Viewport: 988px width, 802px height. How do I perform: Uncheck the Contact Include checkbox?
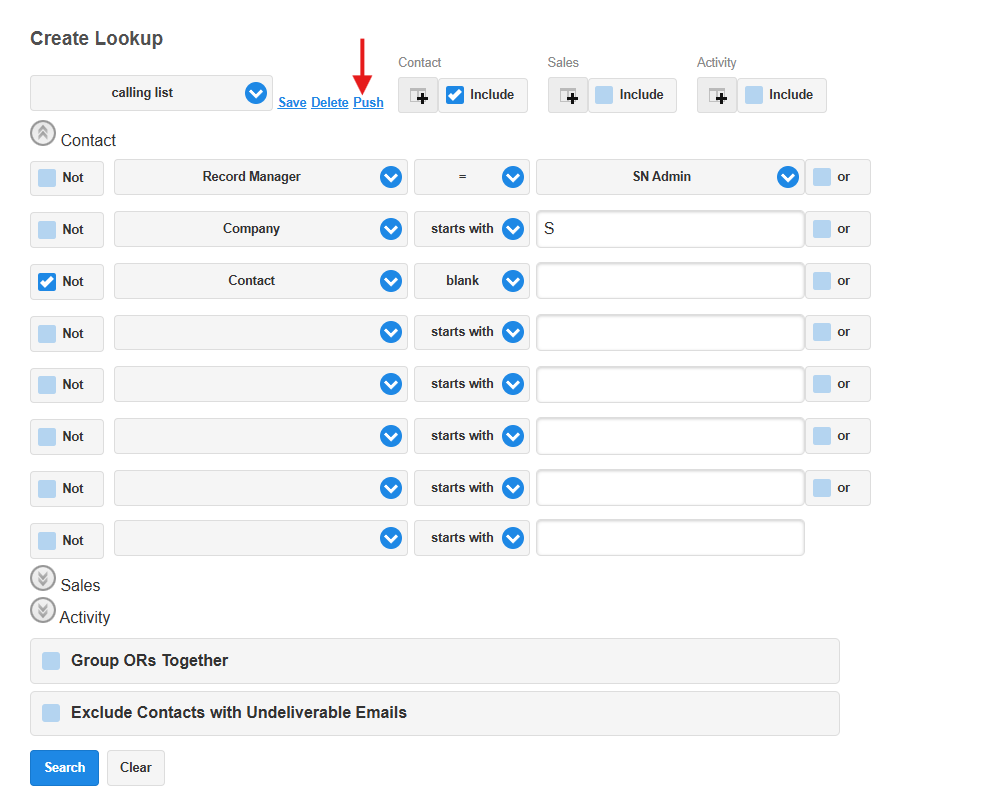[x=455, y=95]
